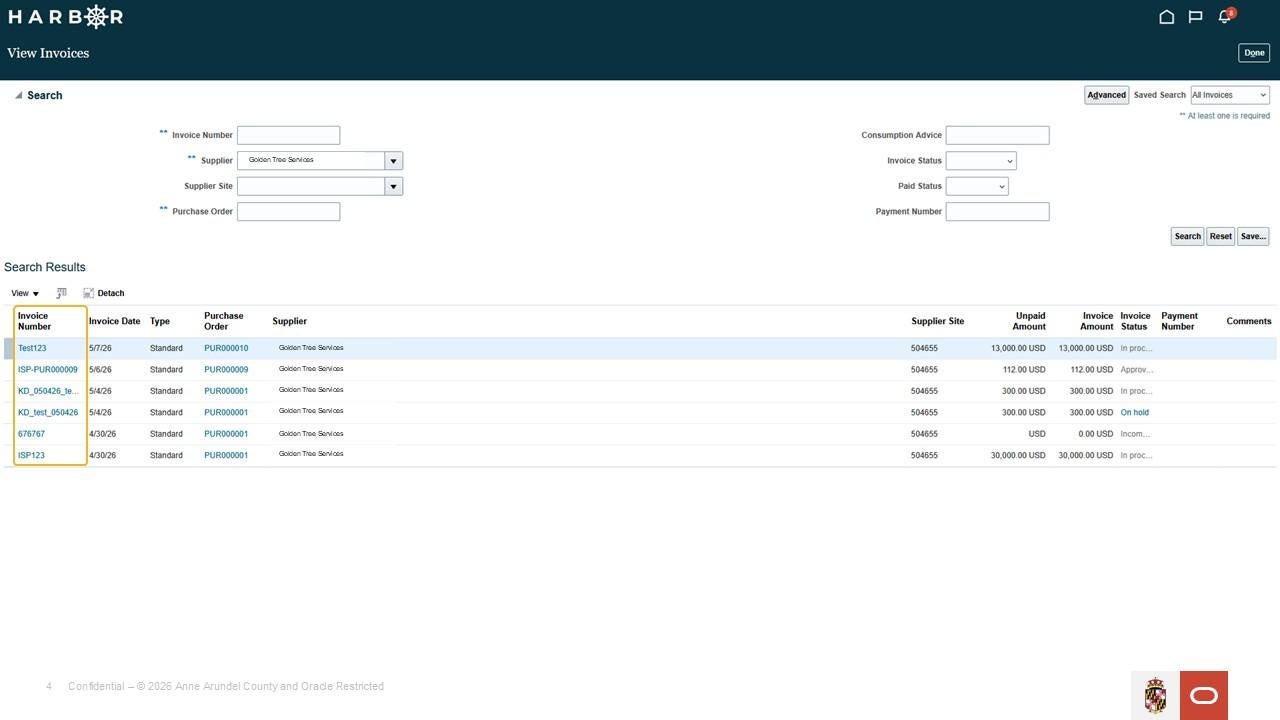Screen dimensions: 1280x720
Task: Click the Invoice Status column header
Action: 1135,321
